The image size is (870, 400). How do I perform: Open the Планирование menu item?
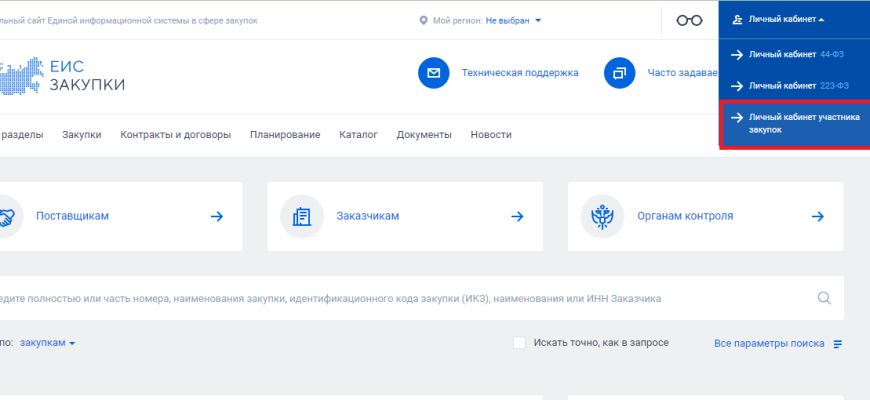click(285, 135)
